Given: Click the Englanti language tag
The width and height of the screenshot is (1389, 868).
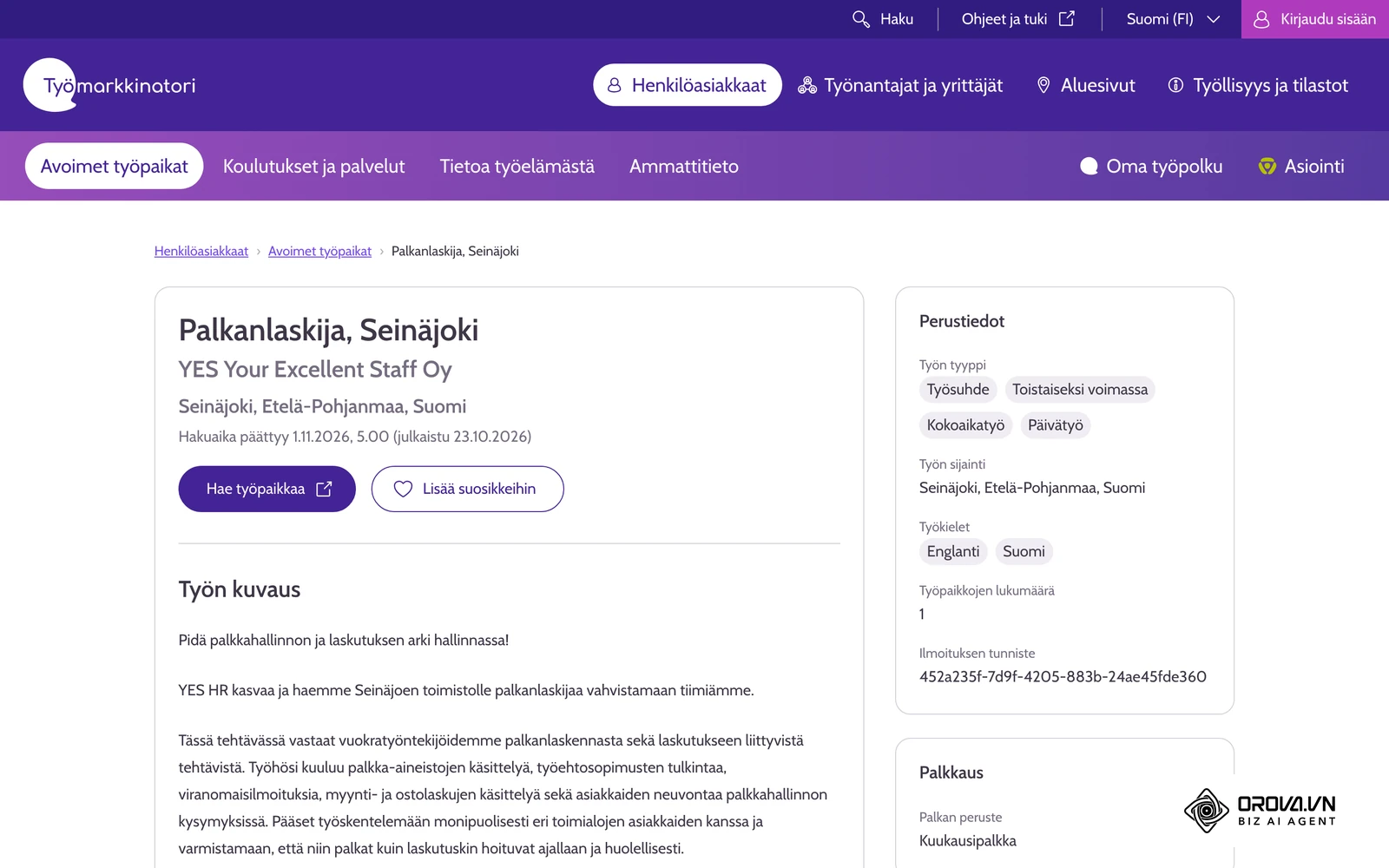Looking at the screenshot, I should coord(952,551).
